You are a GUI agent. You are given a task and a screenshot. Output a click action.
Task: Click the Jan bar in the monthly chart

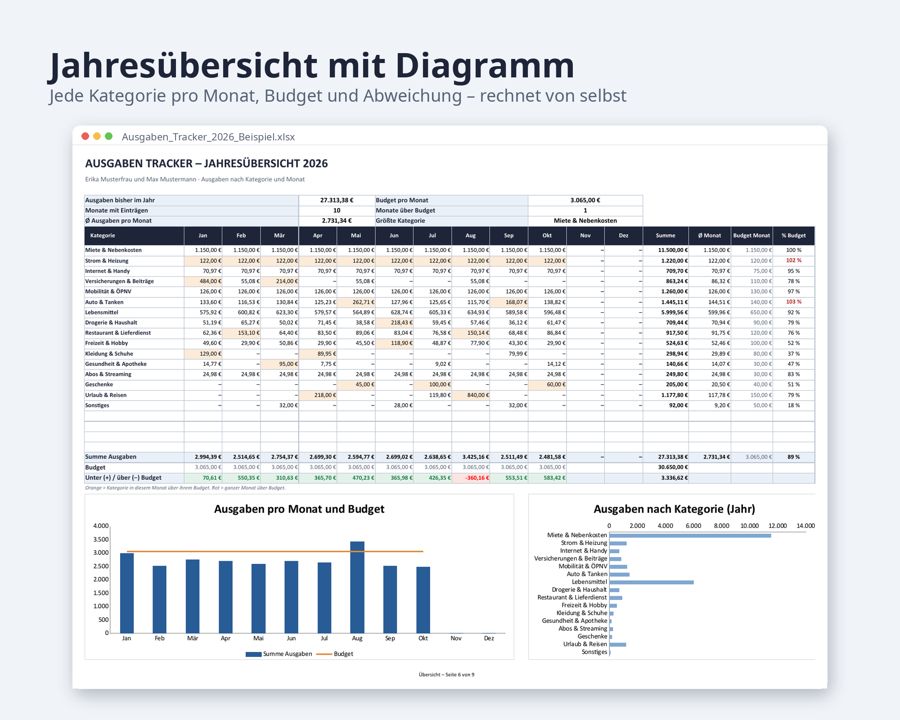coord(126,593)
